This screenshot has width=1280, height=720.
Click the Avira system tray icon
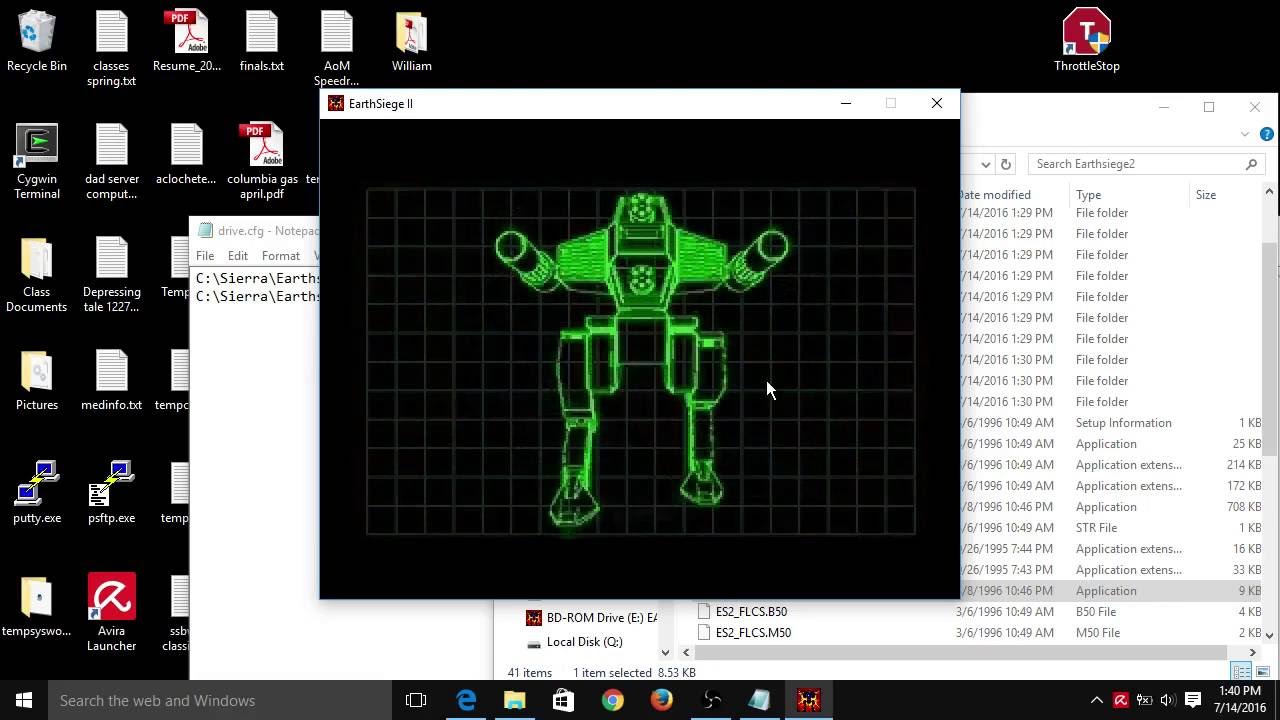(1121, 700)
